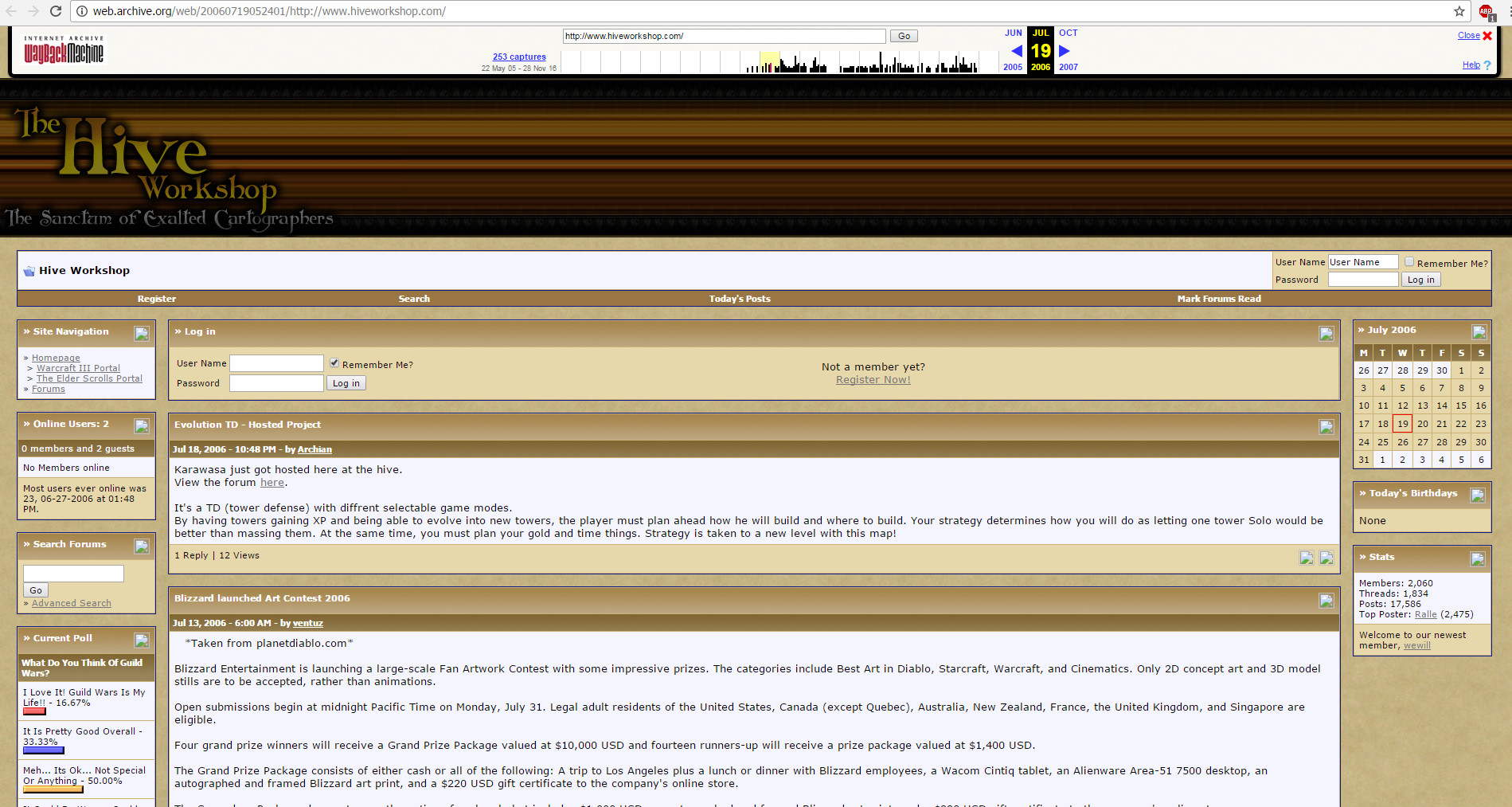Toggle header Remember Me checkbox
Image resolution: width=1512 pixels, height=807 pixels.
[1409, 261]
